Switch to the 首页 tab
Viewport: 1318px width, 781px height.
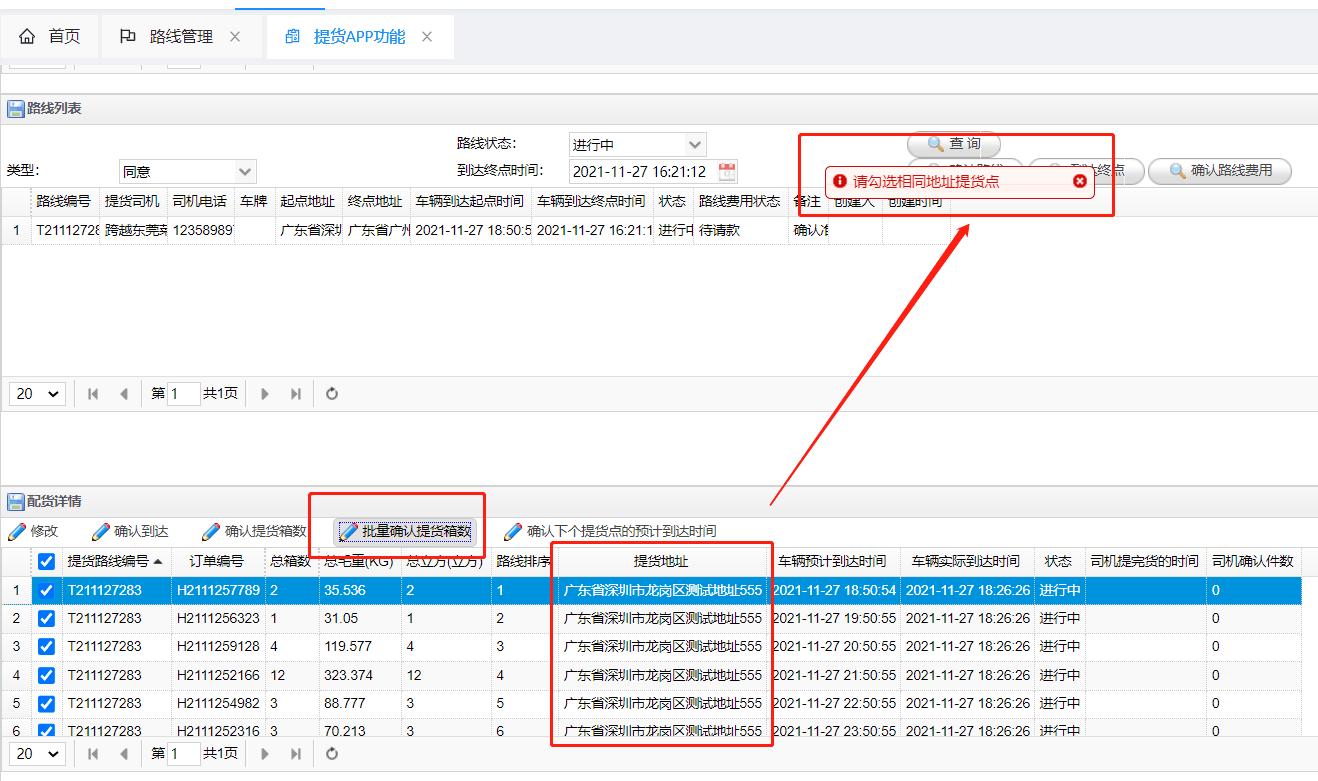tap(50, 37)
